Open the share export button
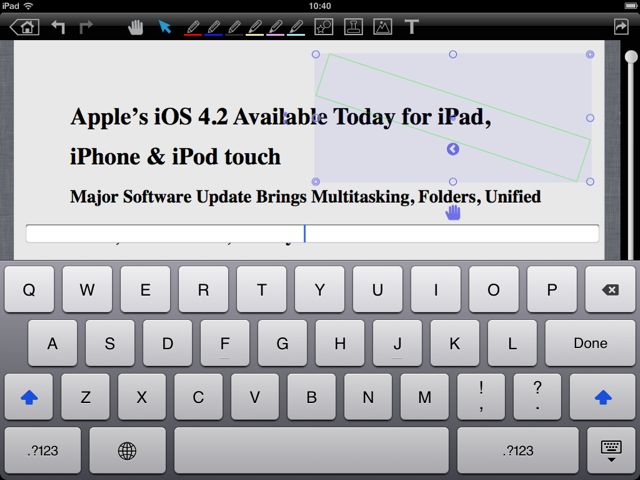Screen dimensions: 640x480 point(621,27)
